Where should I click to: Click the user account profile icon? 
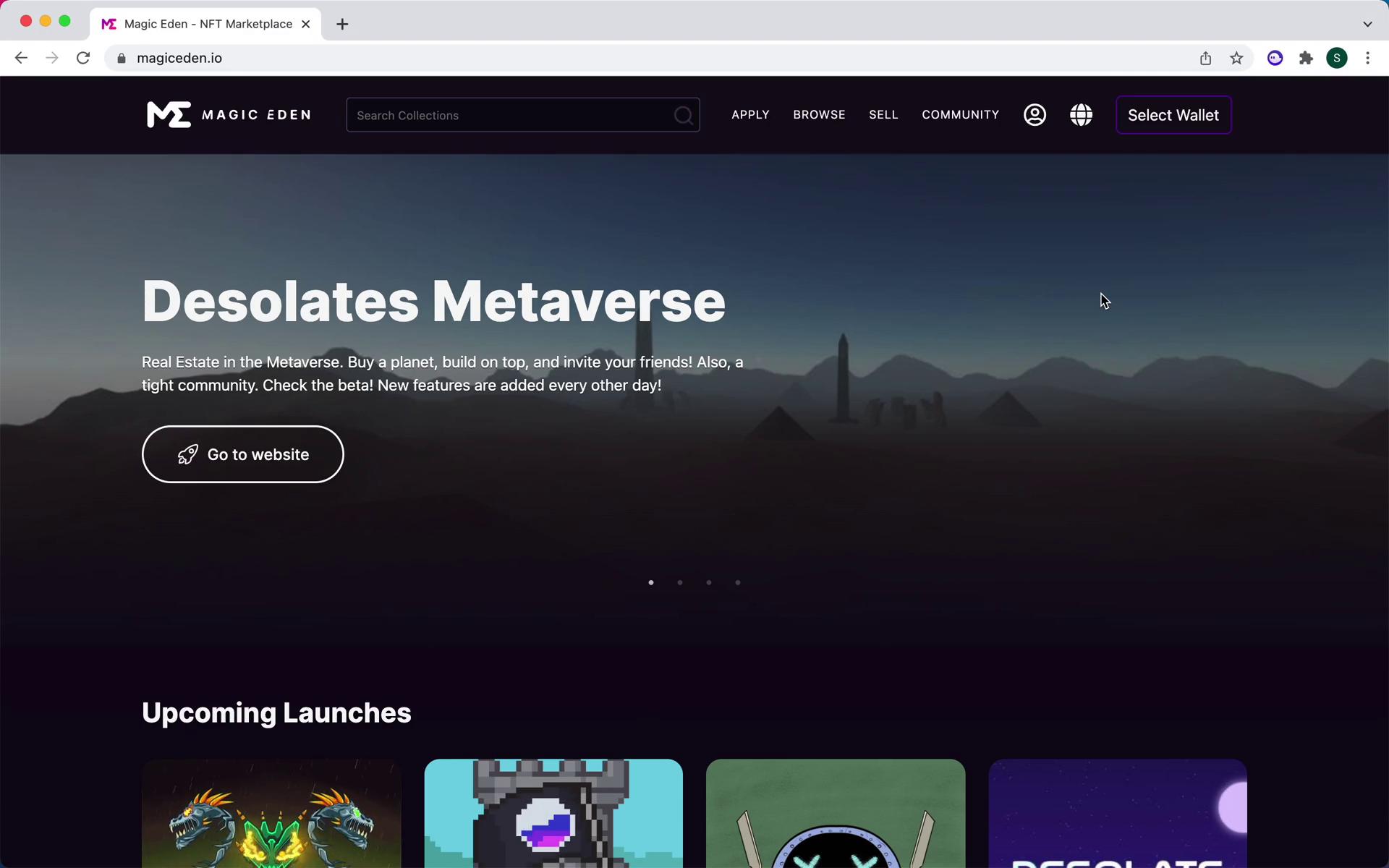click(x=1035, y=114)
